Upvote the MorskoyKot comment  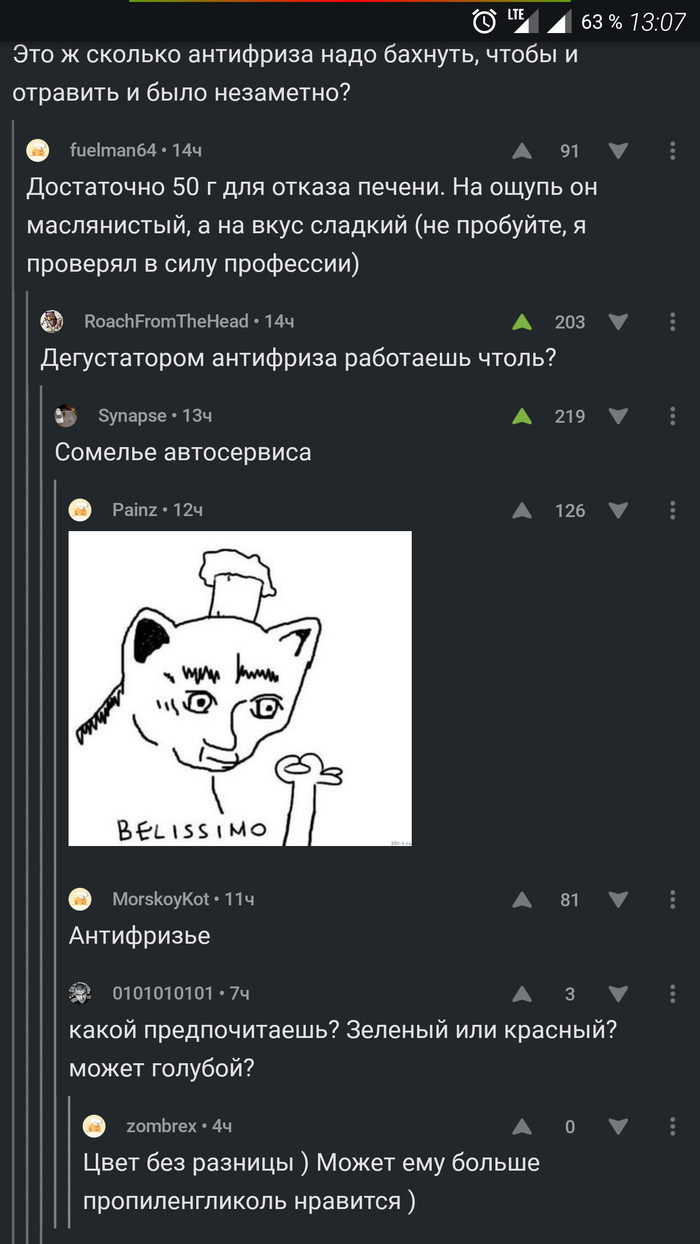point(522,900)
